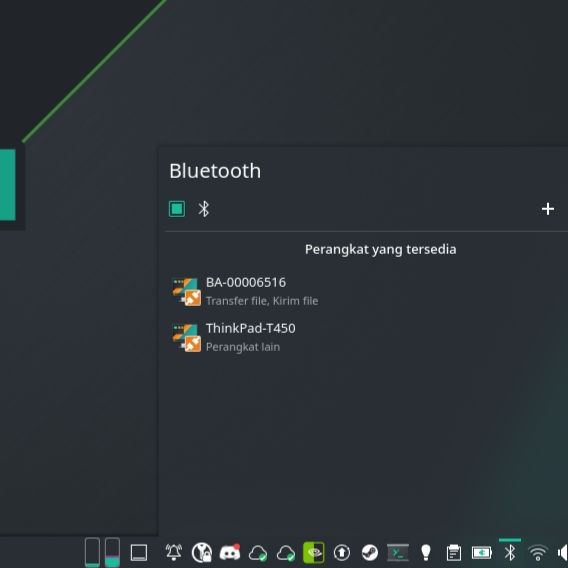Click the BA-00006516 device icon
Screen dimensions: 568x568
click(186, 292)
